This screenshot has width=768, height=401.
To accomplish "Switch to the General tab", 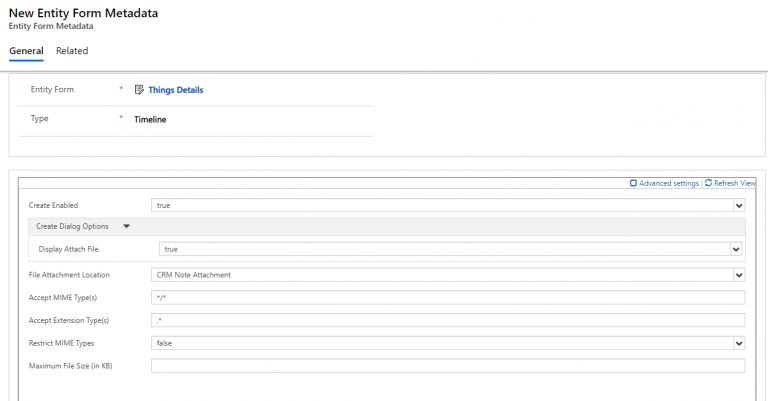I will point(26,51).
